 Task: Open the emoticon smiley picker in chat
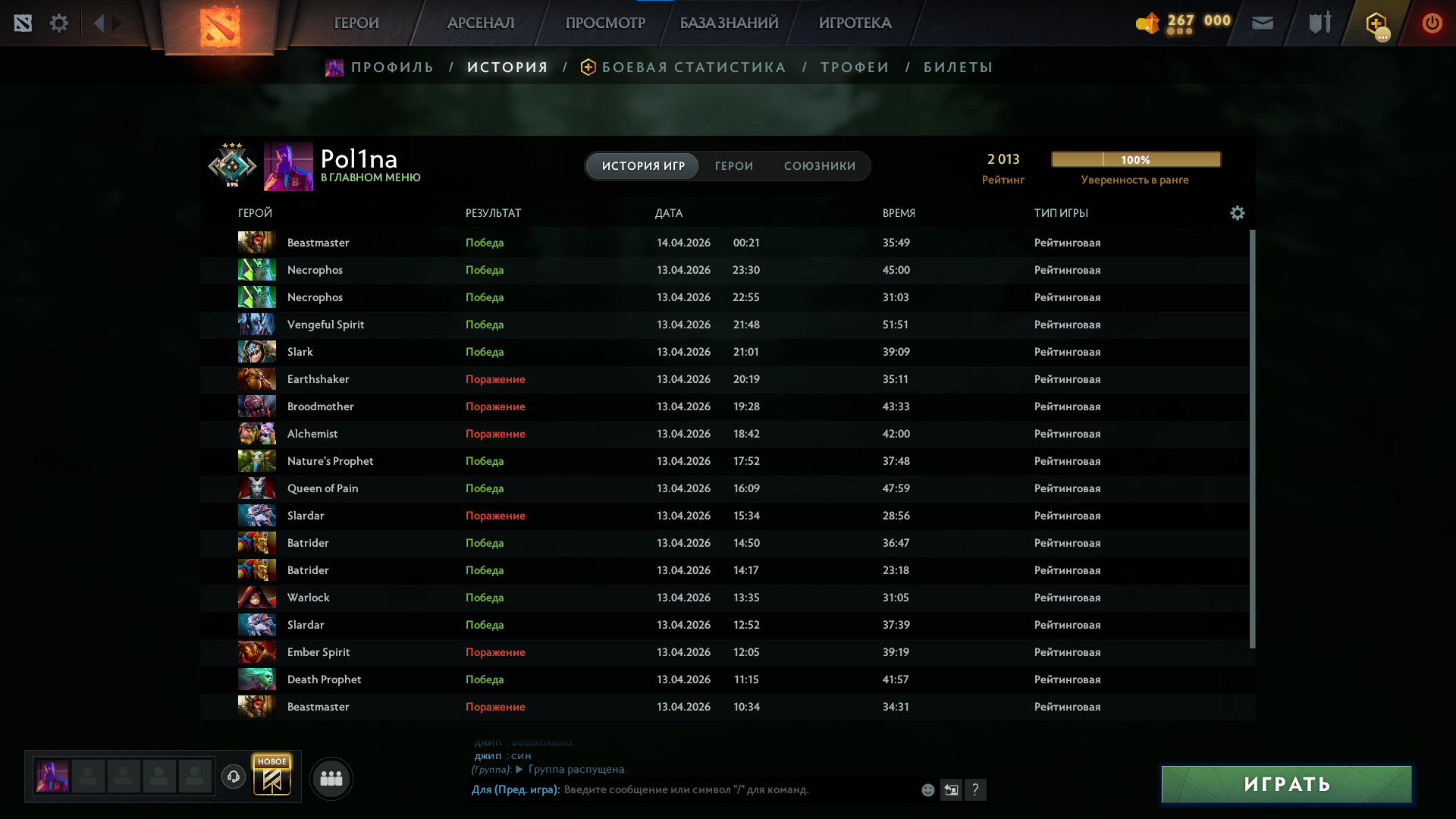point(927,790)
